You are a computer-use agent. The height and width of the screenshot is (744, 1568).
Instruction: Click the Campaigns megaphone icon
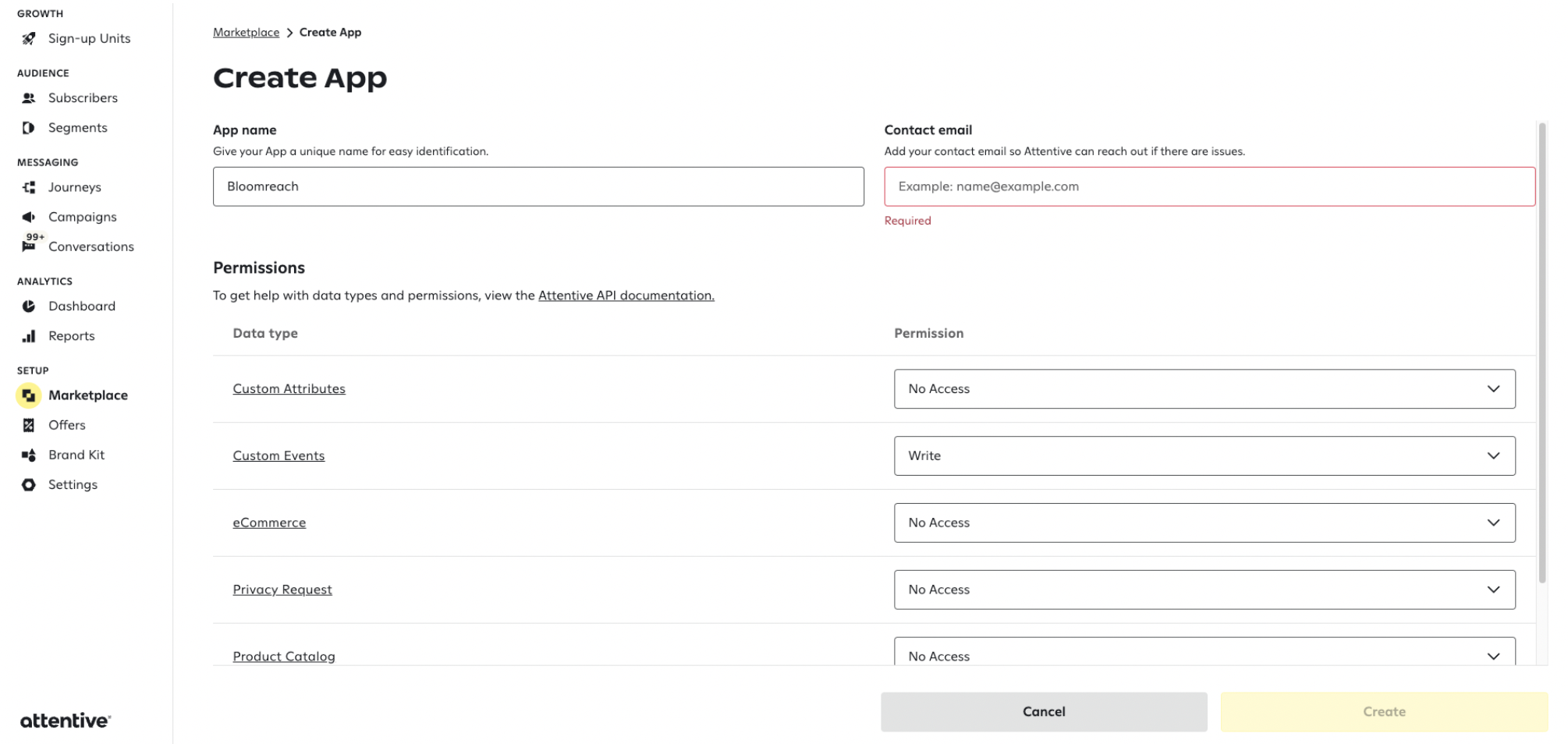[29, 217]
